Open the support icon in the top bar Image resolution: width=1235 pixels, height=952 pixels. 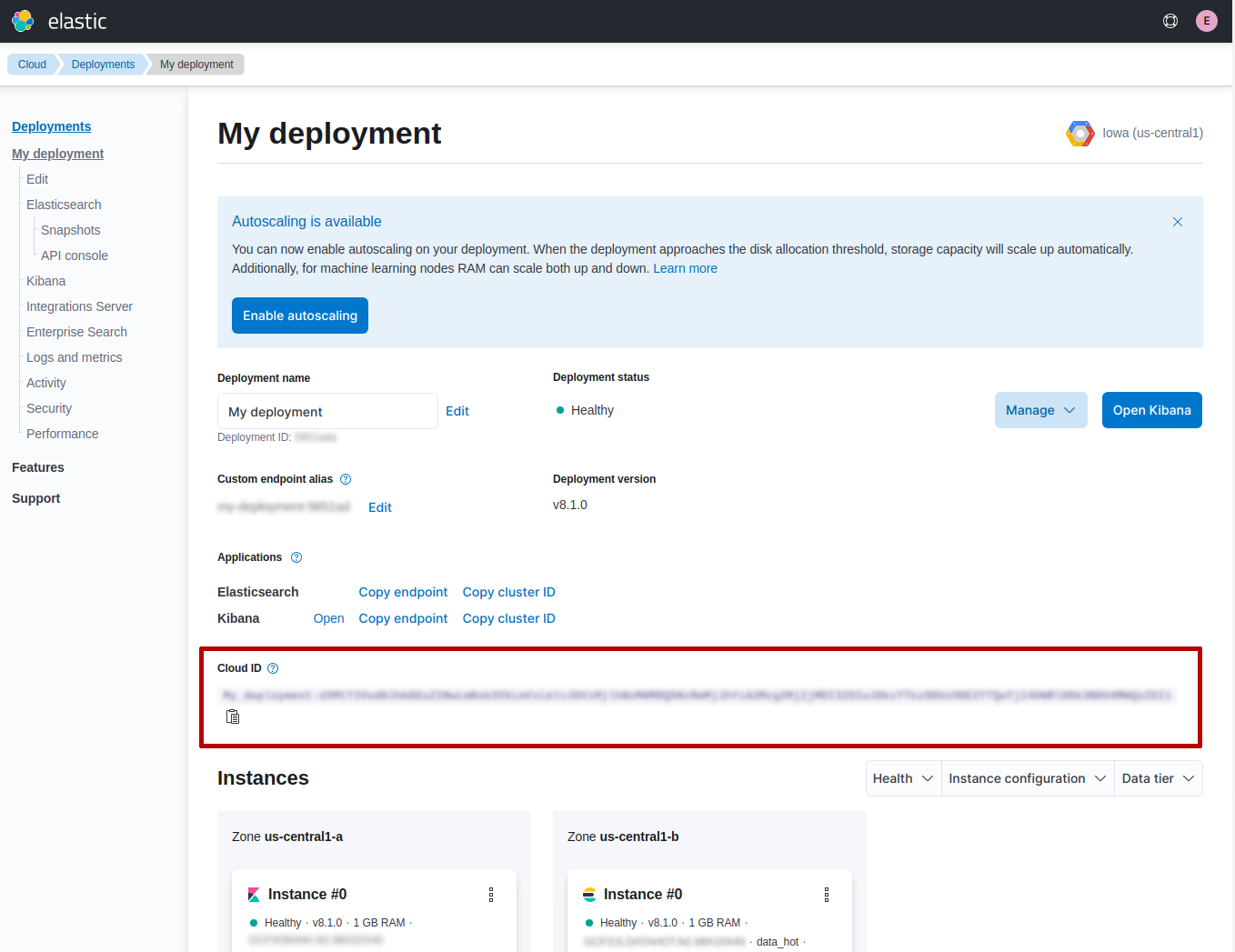[x=1170, y=20]
